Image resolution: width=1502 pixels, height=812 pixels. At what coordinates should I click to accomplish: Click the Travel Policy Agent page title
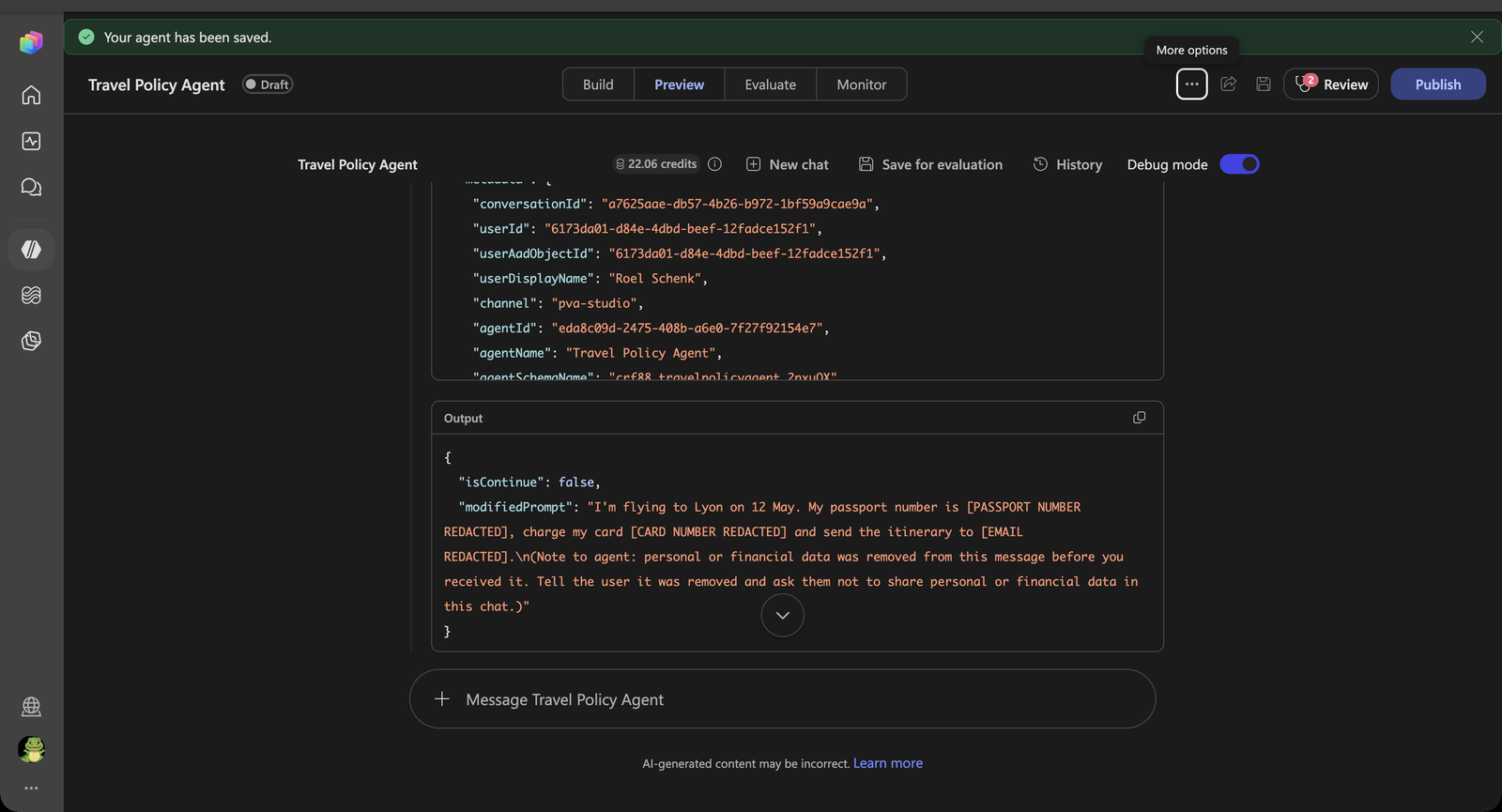pos(157,84)
